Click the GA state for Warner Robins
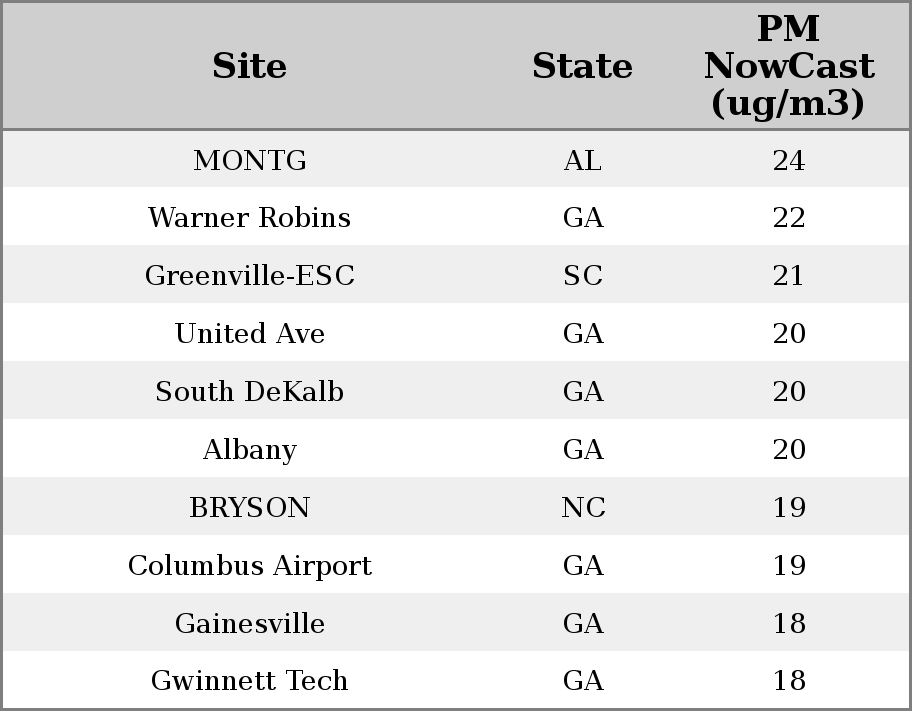The height and width of the screenshot is (711, 912). pos(582,218)
